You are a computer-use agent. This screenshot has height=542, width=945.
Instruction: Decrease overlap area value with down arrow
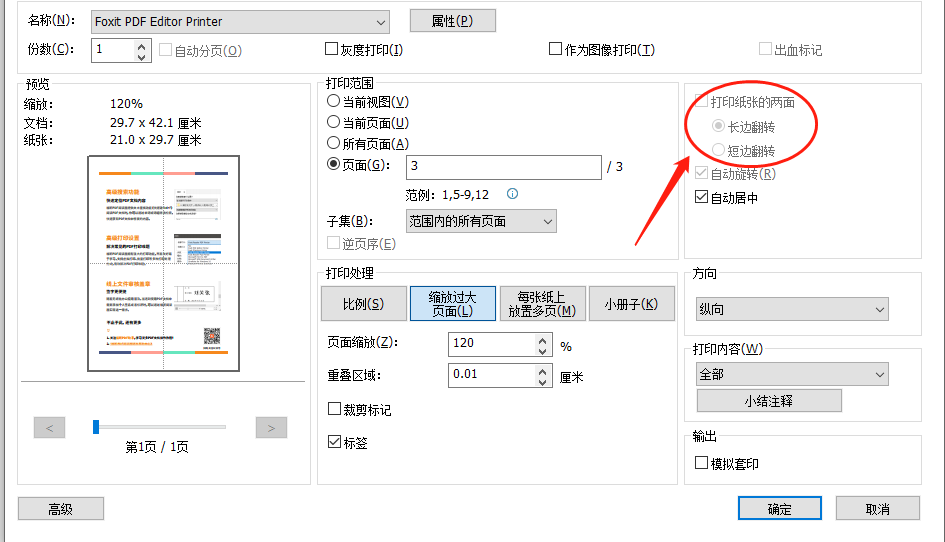point(542,382)
